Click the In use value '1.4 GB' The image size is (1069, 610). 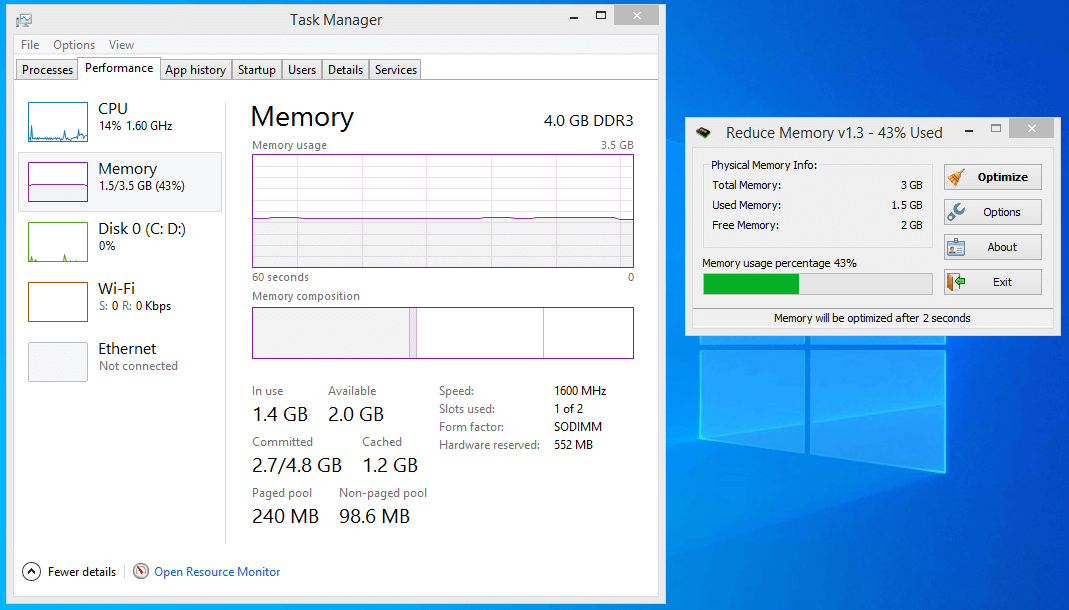click(x=280, y=414)
